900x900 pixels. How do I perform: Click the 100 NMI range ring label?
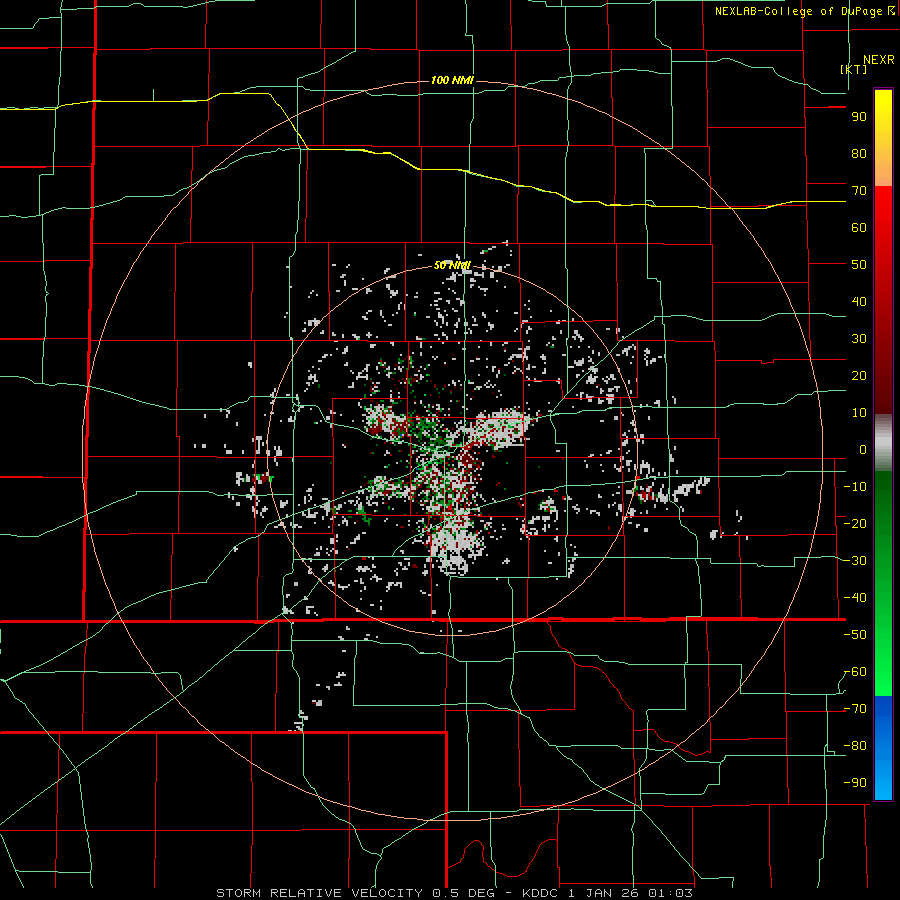452,80
